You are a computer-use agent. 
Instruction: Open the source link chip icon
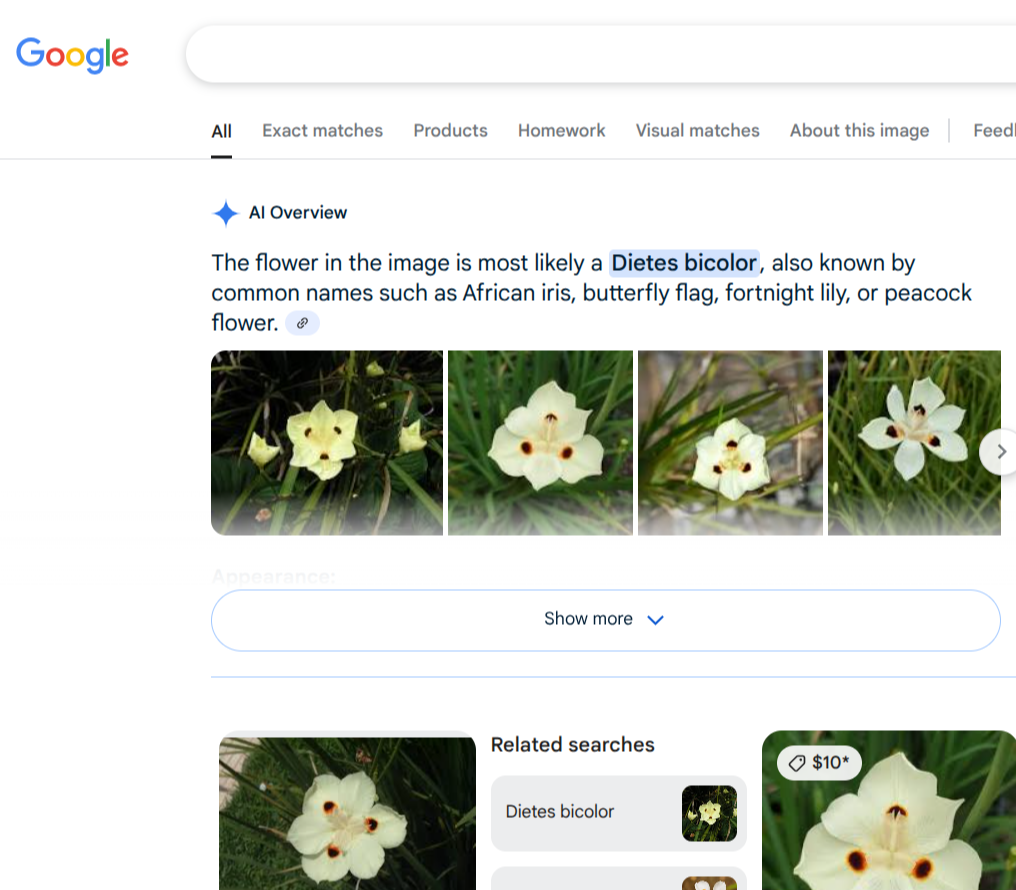click(302, 323)
